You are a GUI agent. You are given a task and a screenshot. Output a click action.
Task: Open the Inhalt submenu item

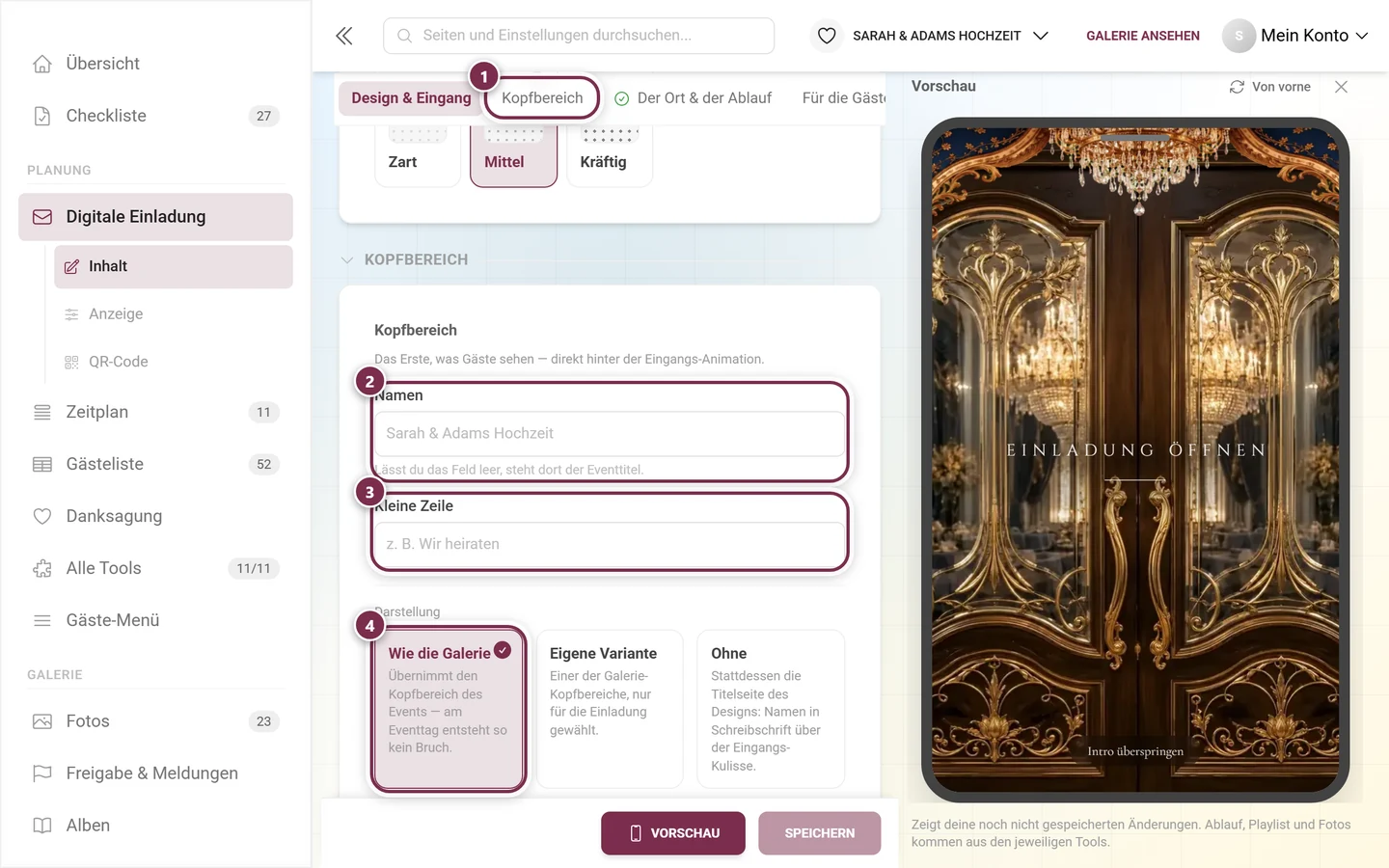174,266
